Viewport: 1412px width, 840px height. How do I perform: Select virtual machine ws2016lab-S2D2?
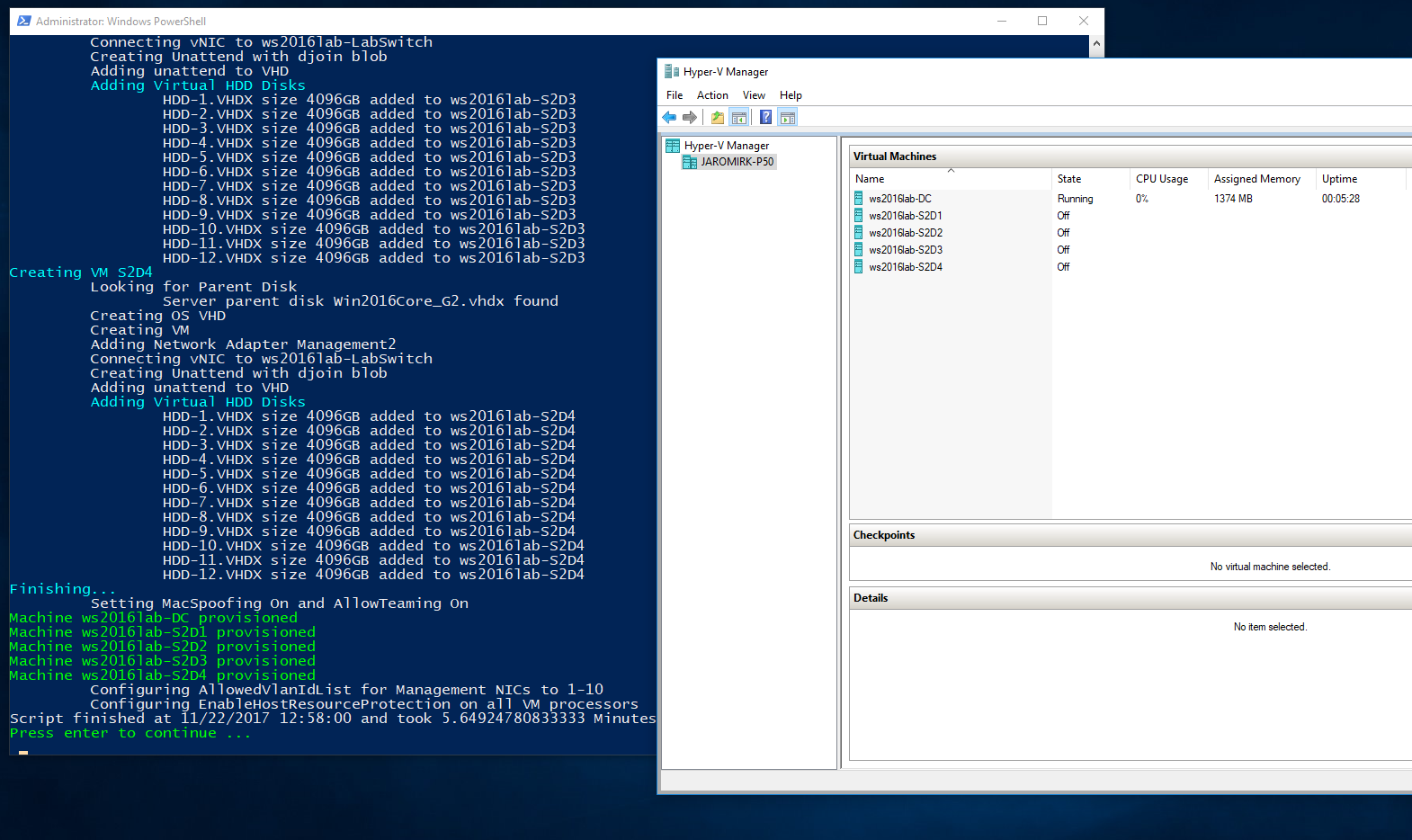(x=906, y=233)
